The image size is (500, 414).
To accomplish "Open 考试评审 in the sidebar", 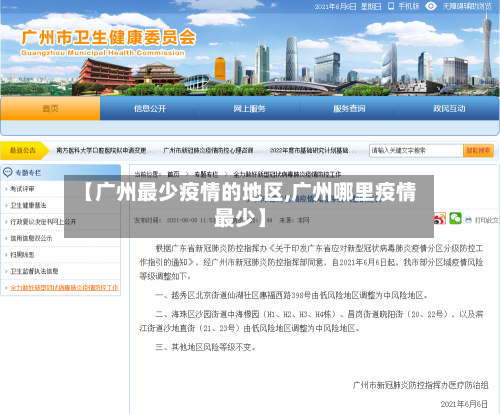I will [22, 189].
